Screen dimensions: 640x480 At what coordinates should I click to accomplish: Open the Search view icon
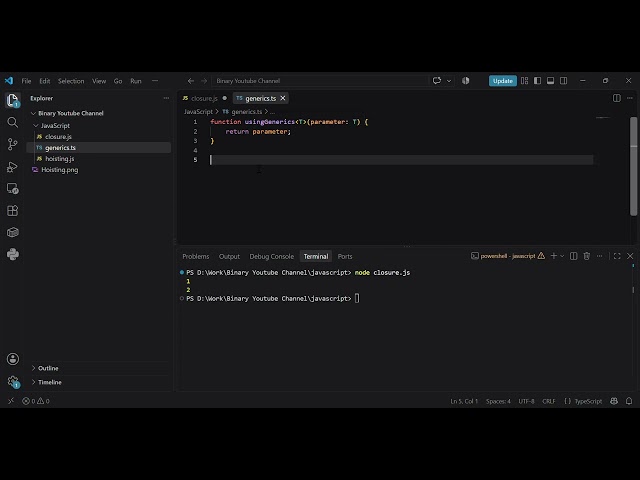click(13, 122)
